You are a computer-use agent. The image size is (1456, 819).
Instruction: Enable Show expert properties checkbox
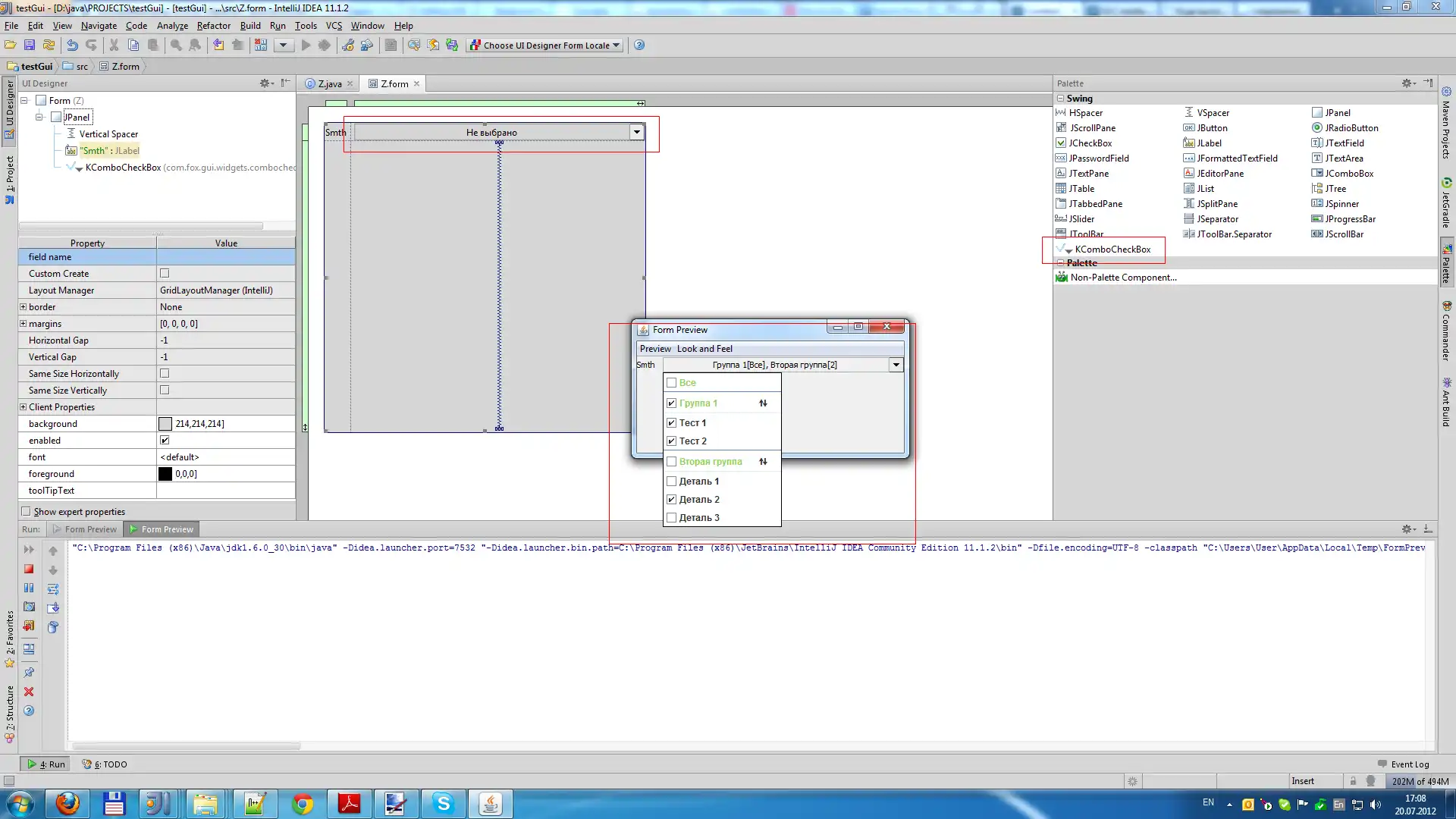click(x=27, y=512)
